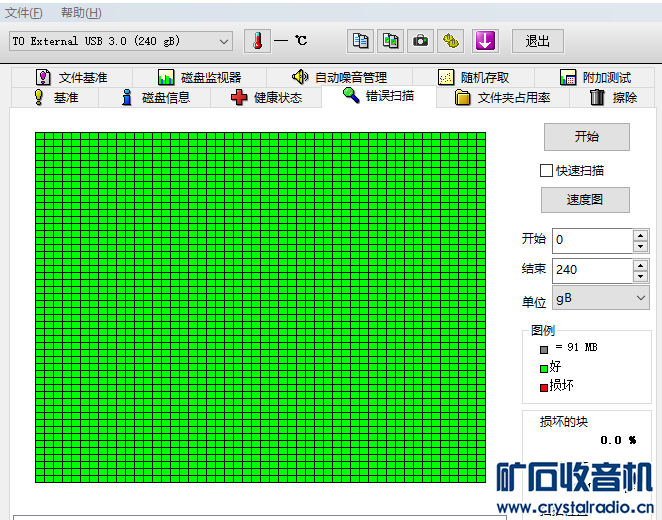662x520 pixels.
Task: Click the gray legend block swatch
Action: 544,349
